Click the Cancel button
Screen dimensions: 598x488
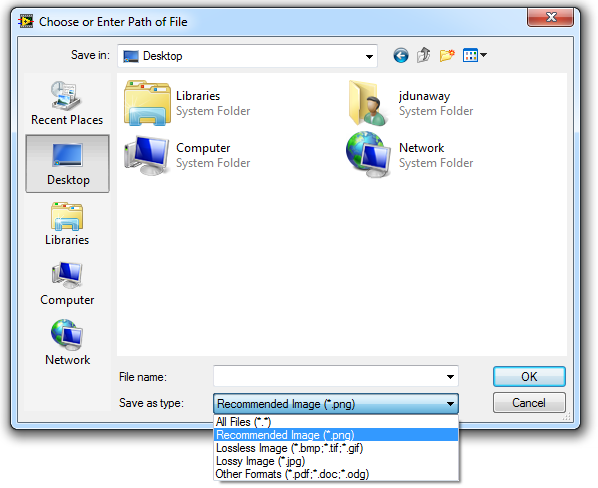tap(529, 403)
